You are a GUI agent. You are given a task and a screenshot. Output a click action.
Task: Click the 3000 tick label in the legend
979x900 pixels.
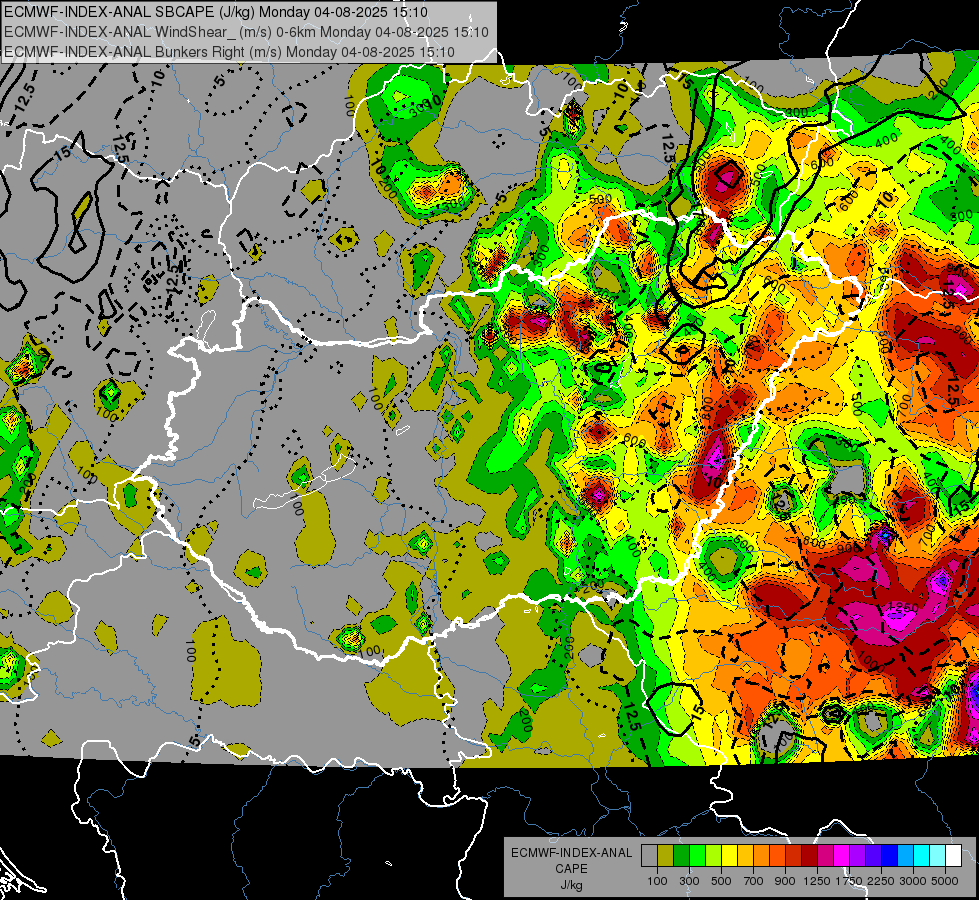913,881
